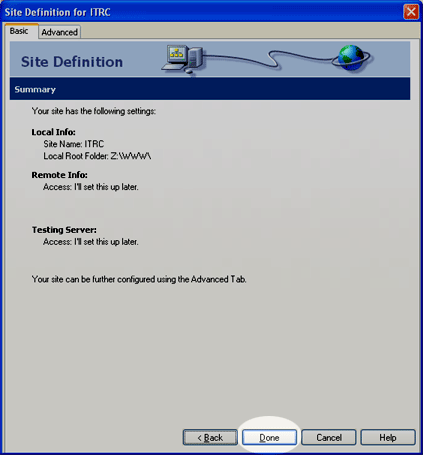Finish the wizard with the Done button
This screenshot has height=455, width=423.
tap(269, 437)
